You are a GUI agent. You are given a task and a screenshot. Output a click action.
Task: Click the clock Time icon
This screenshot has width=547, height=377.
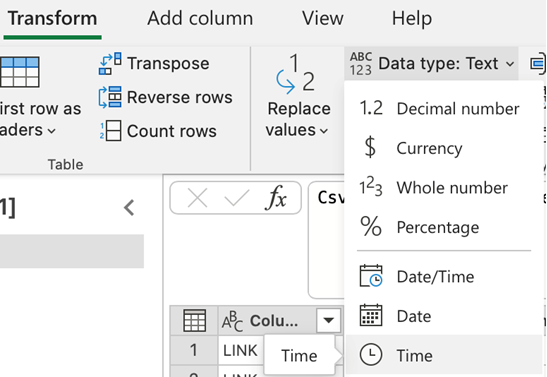pyautogui.click(x=370, y=355)
